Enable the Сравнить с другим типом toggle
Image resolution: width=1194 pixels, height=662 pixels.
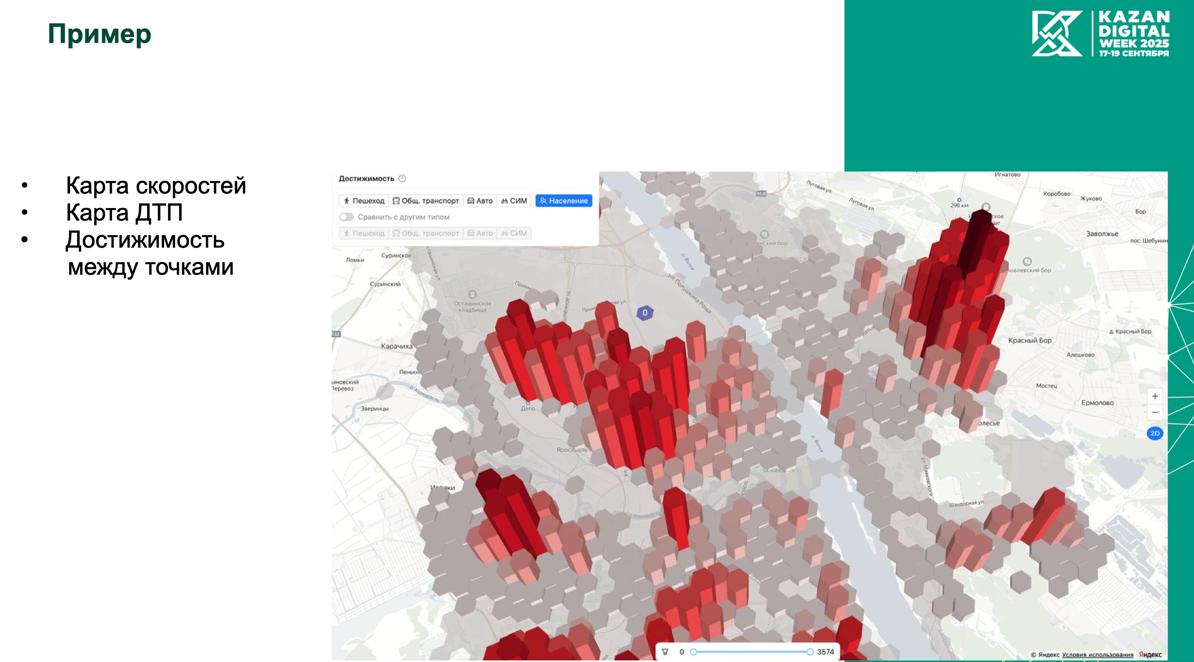347,217
